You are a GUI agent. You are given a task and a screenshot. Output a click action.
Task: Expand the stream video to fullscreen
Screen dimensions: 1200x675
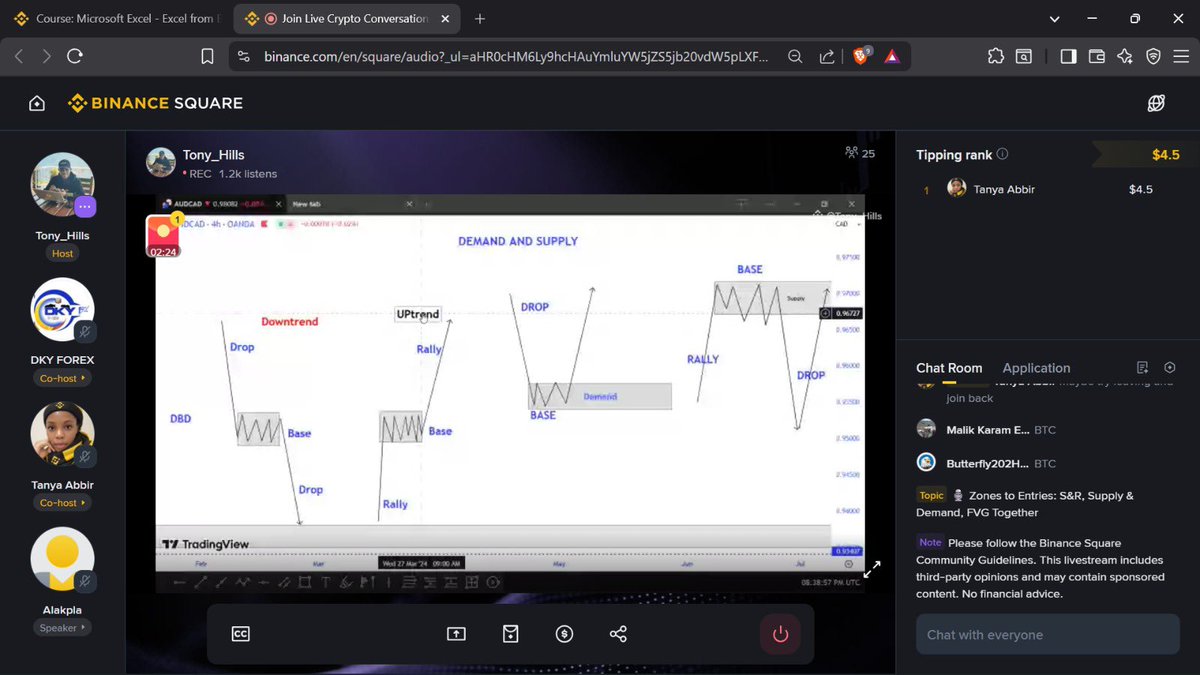pos(871,569)
